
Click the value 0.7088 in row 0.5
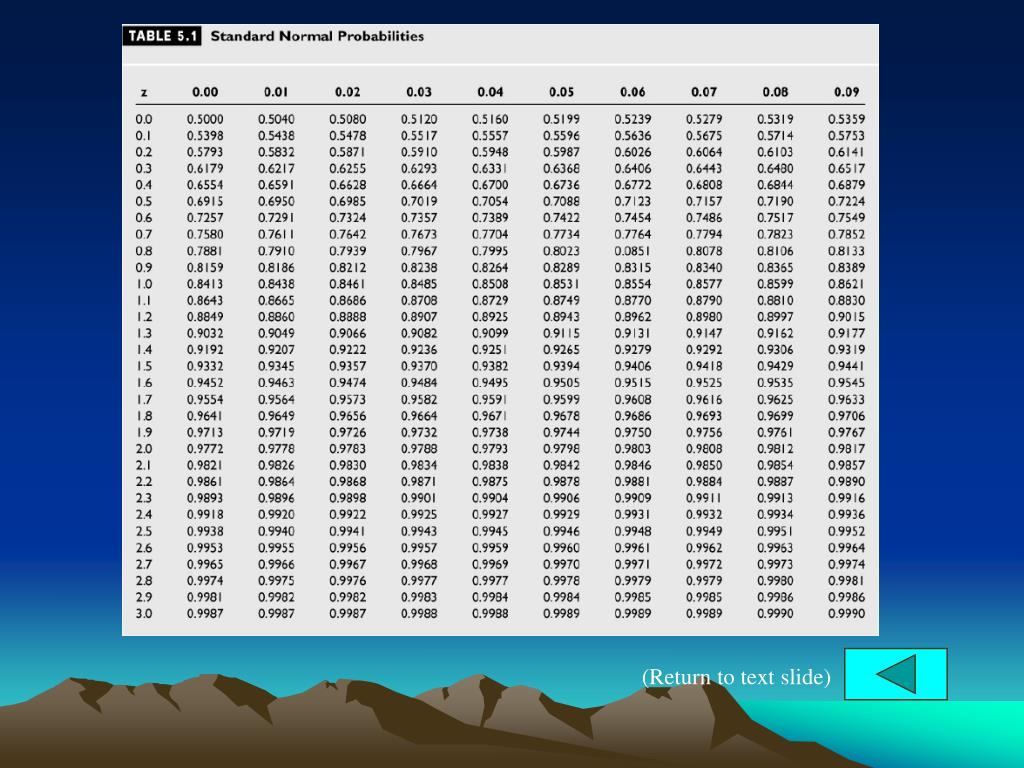click(562, 202)
